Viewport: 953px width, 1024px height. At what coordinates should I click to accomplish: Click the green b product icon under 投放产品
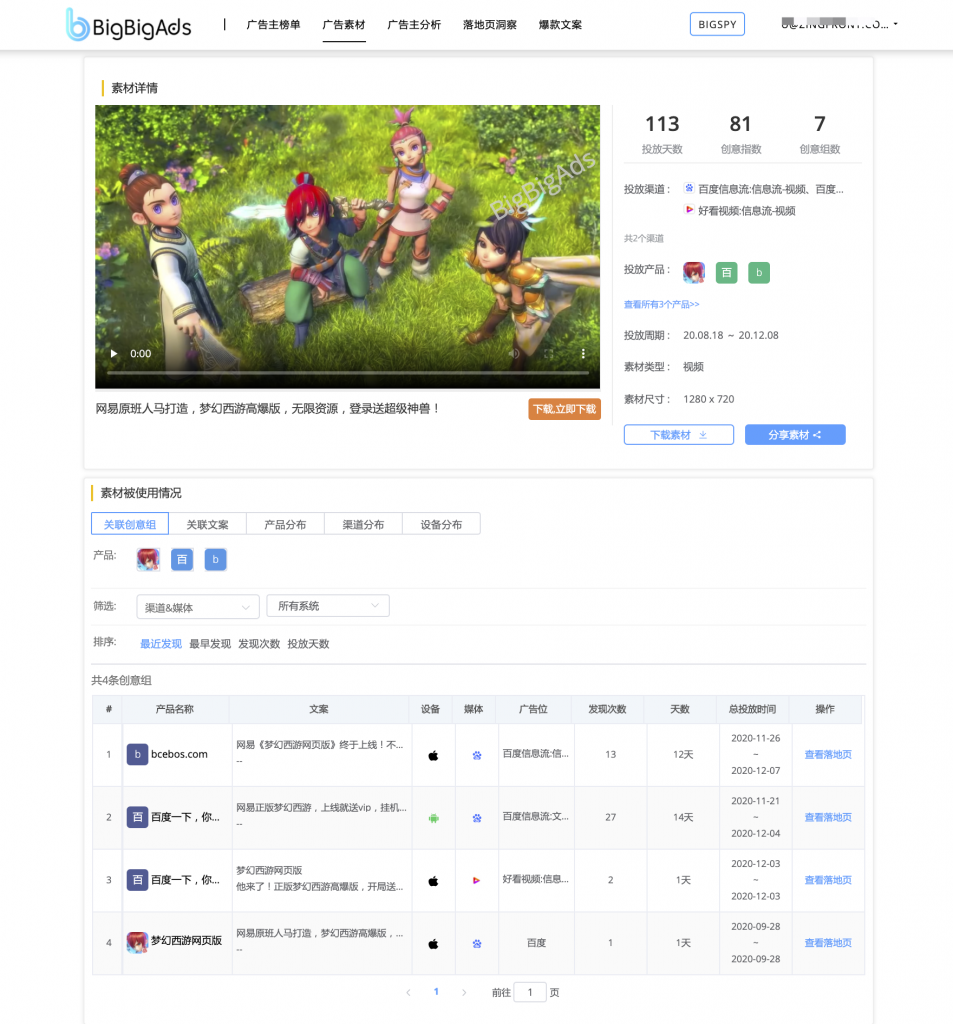759,272
